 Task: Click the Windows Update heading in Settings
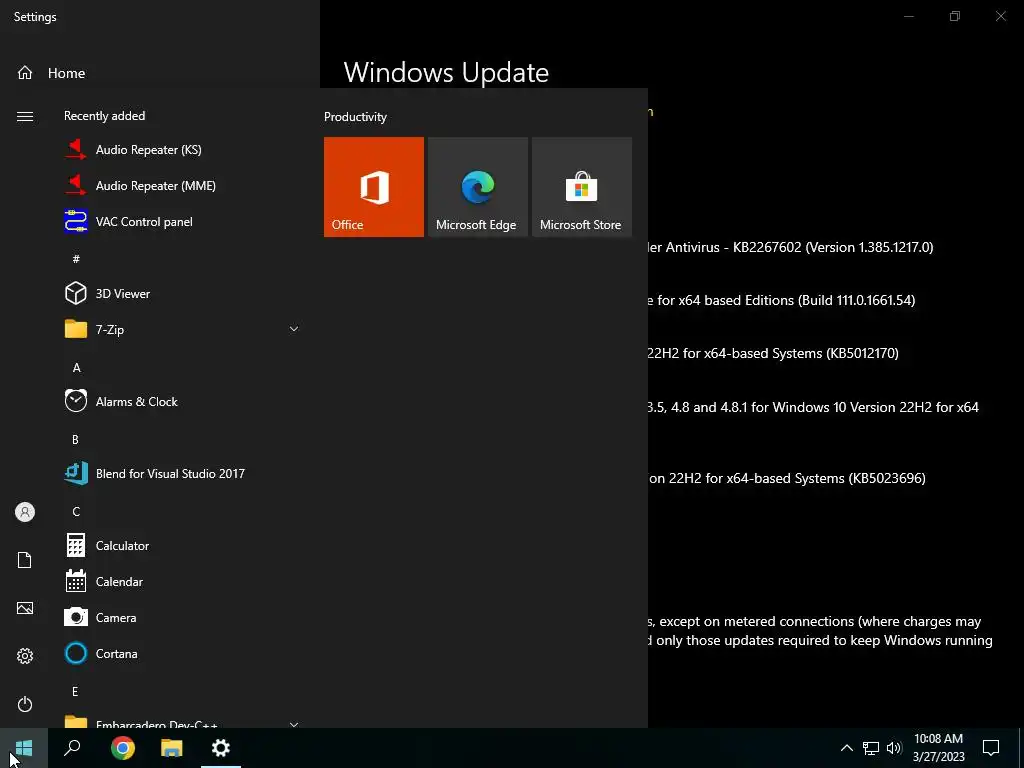click(x=446, y=72)
